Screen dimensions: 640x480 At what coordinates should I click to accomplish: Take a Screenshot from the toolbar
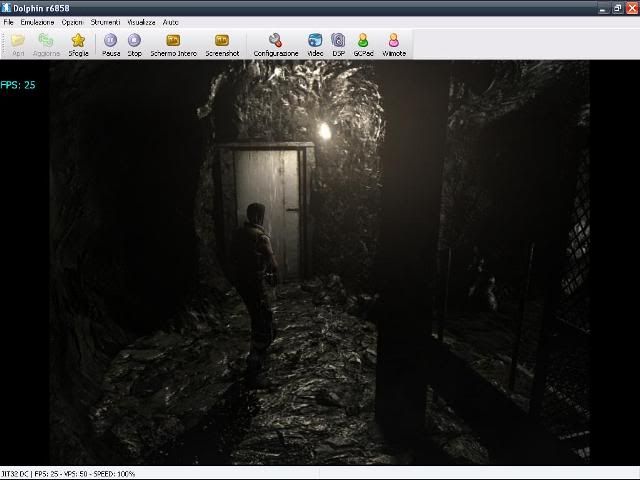pos(222,42)
